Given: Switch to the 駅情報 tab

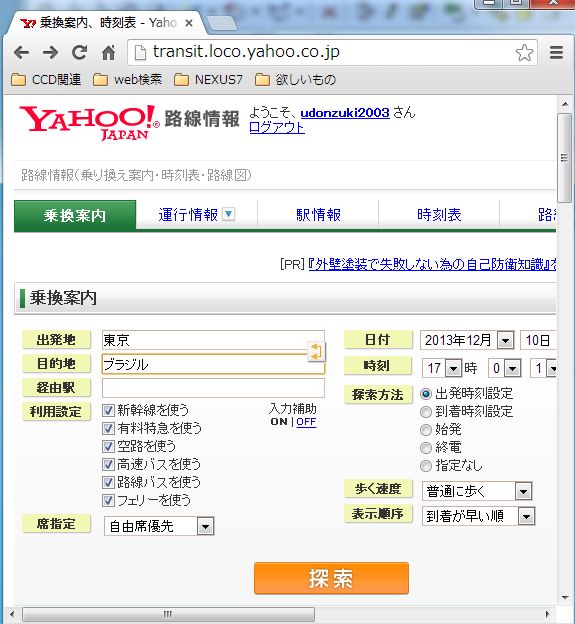Looking at the screenshot, I should tap(318, 215).
